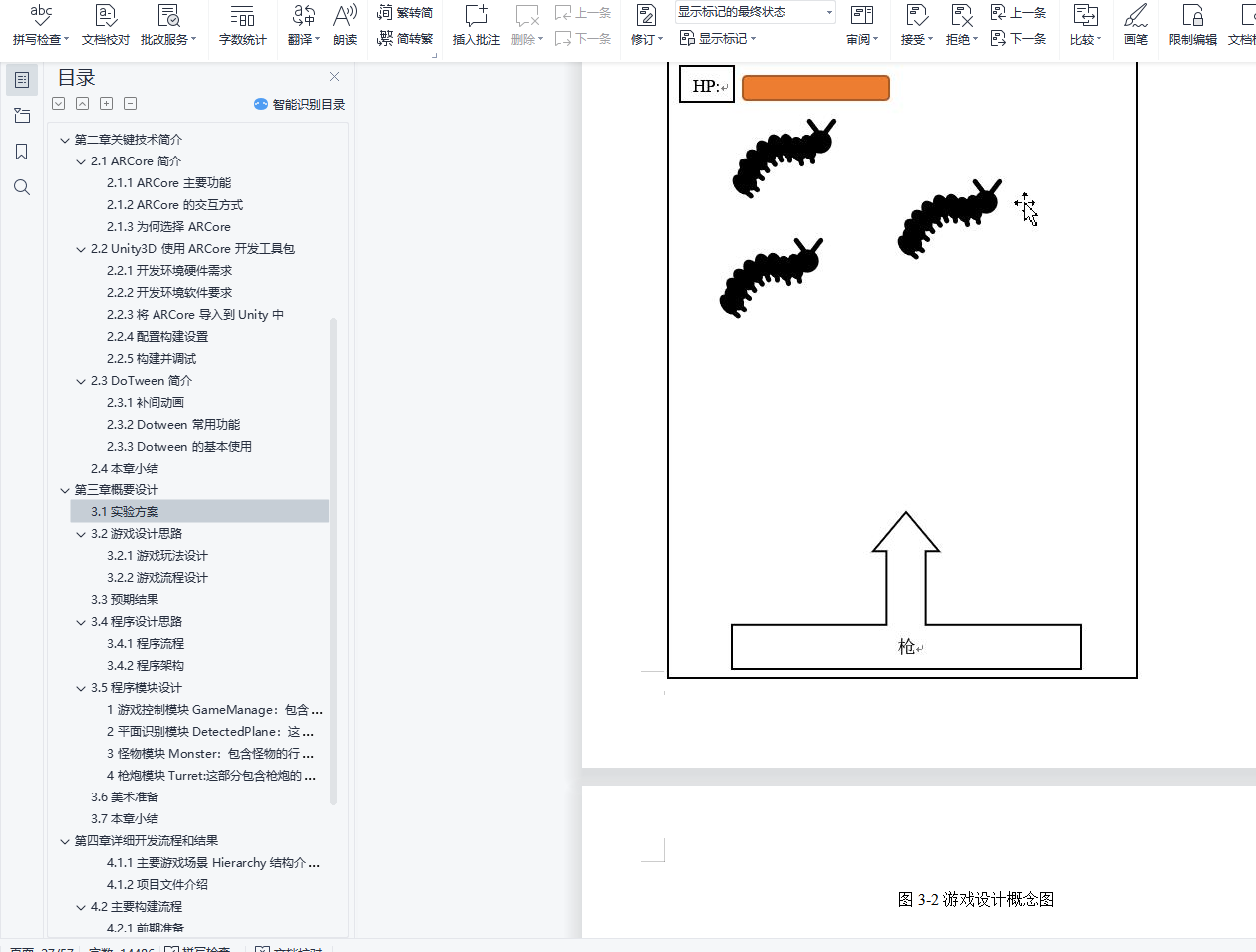Select the up arrow shape in the diagram
This screenshot has width=1256, height=952.
[x=906, y=568]
